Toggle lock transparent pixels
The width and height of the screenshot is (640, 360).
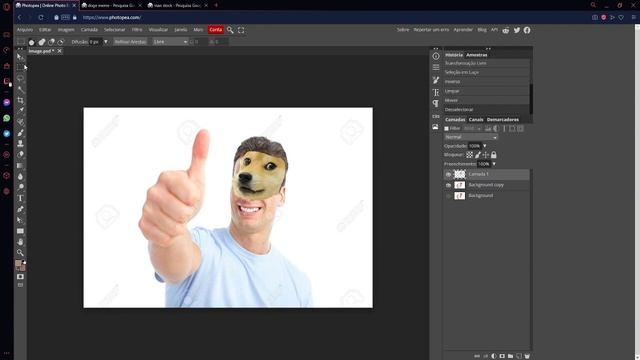(x=469, y=155)
